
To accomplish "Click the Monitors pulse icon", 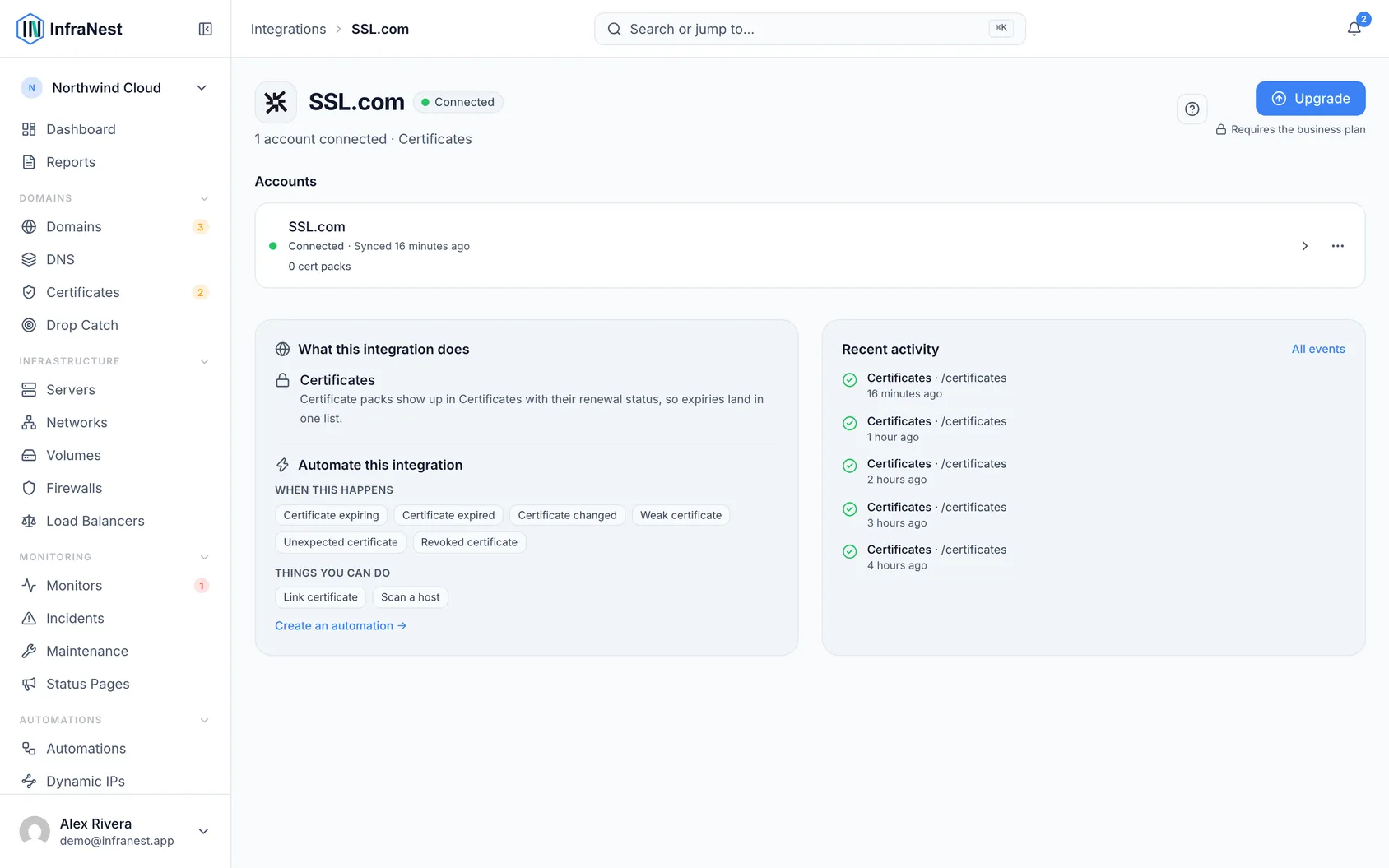I will 29,585.
